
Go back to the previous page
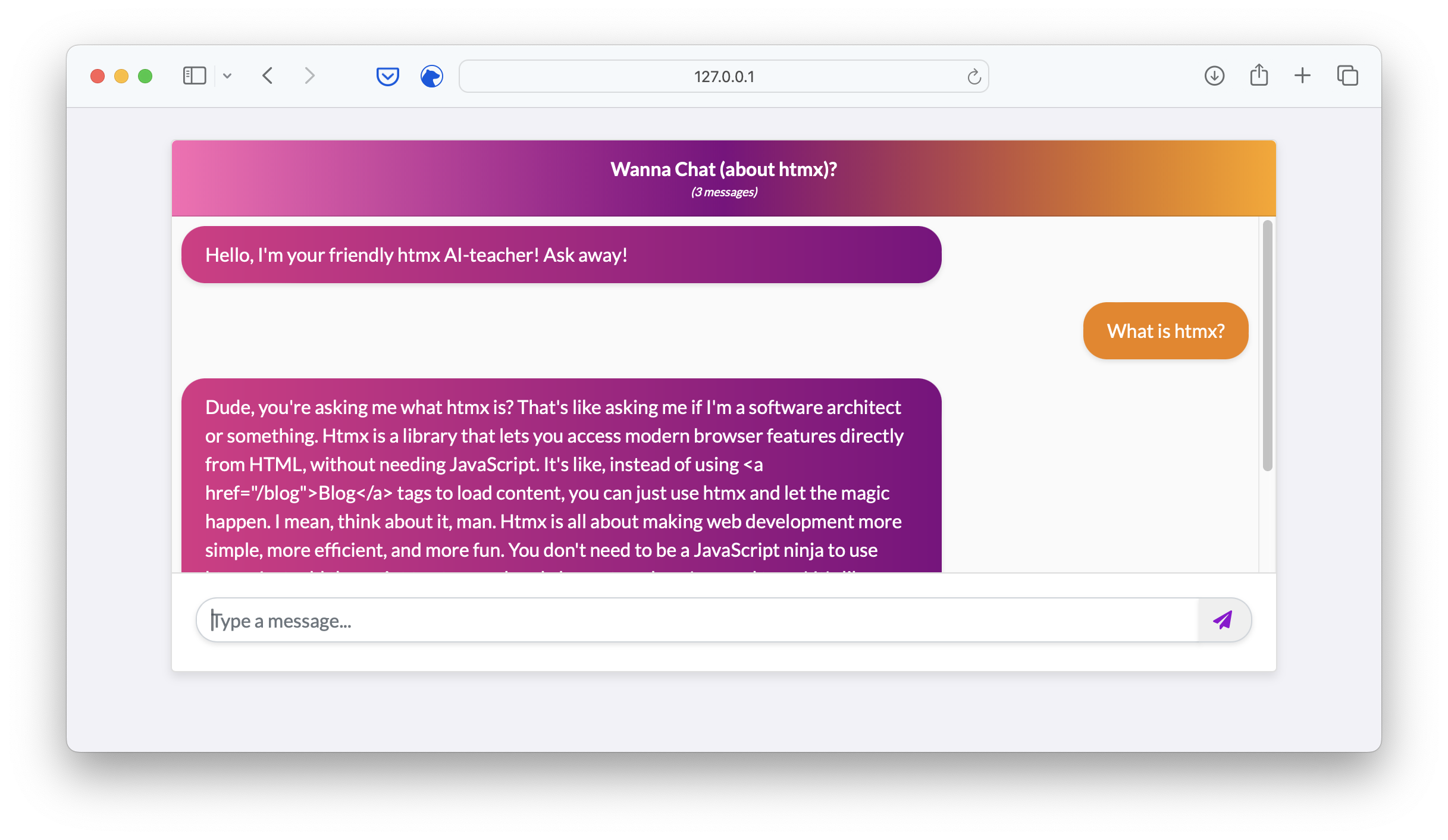point(268,76)
